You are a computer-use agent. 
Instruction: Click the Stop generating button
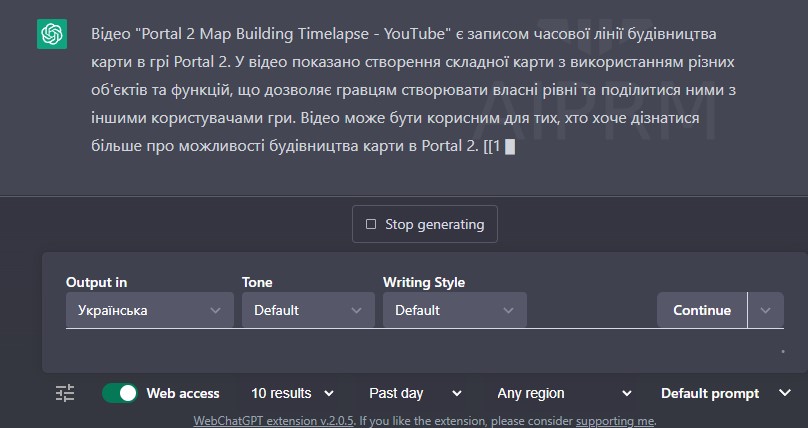coord(425,224)
